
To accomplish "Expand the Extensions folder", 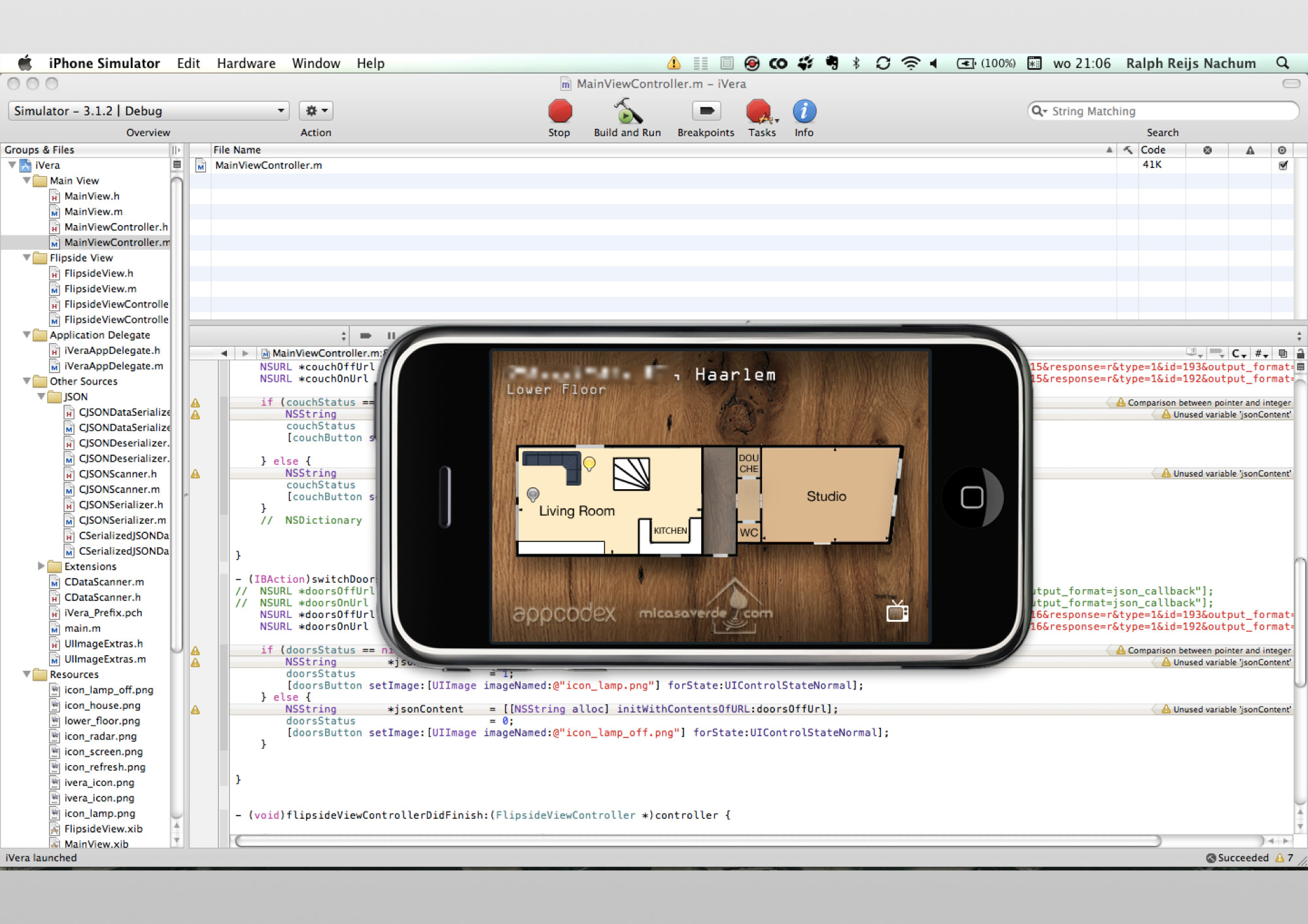I will pos(41,566).
